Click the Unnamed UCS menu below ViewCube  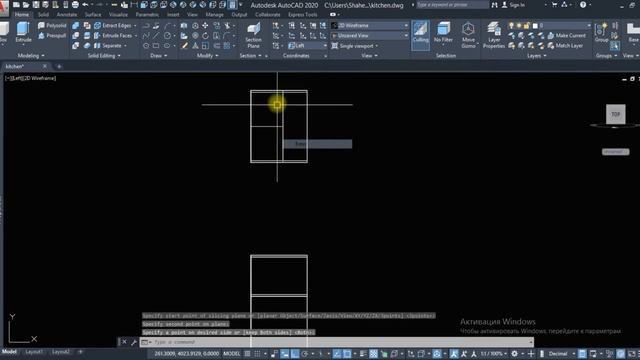616,152
